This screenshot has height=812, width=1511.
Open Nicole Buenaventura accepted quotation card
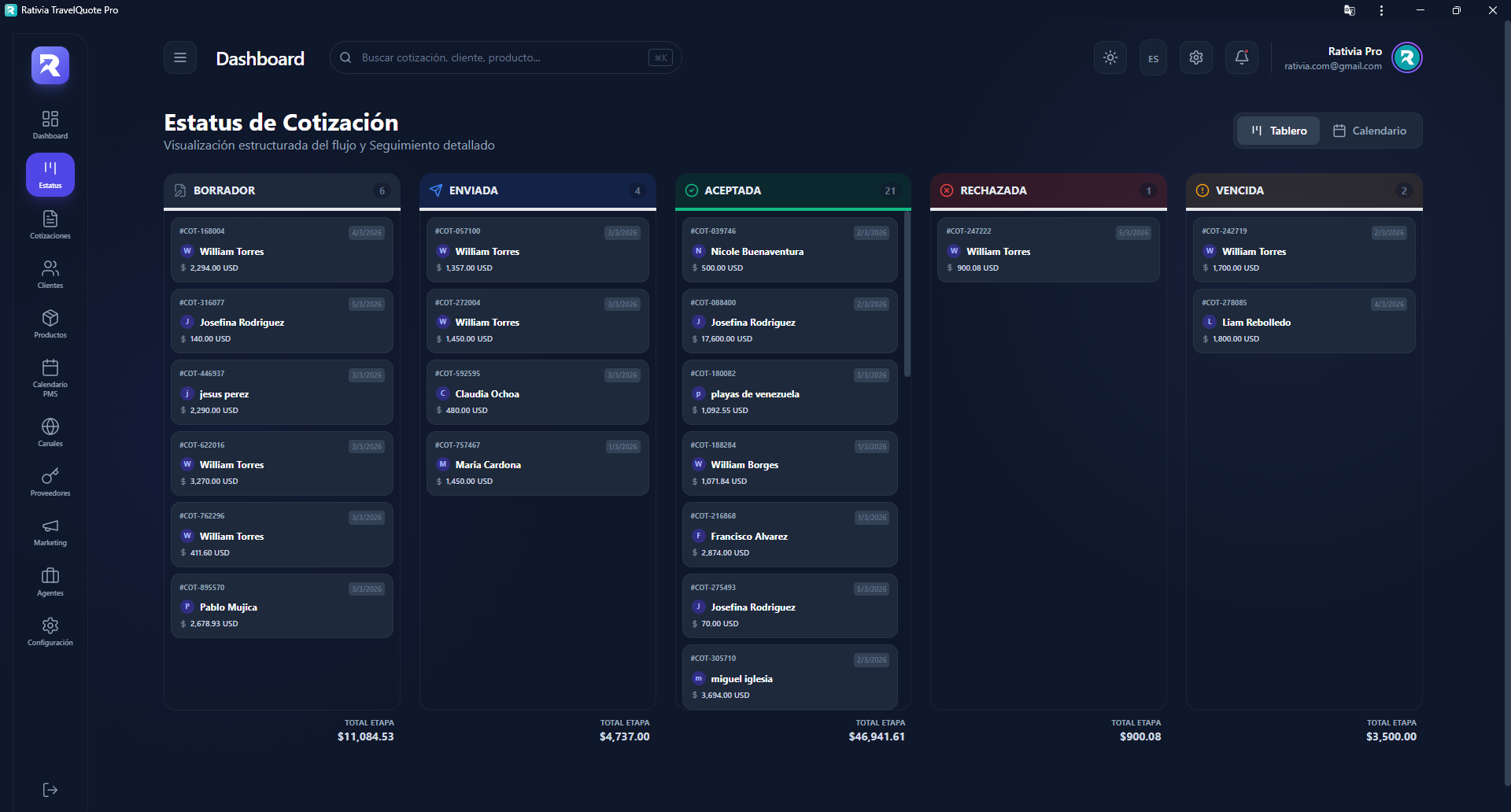pyautogui.click(x=789, y=249)
